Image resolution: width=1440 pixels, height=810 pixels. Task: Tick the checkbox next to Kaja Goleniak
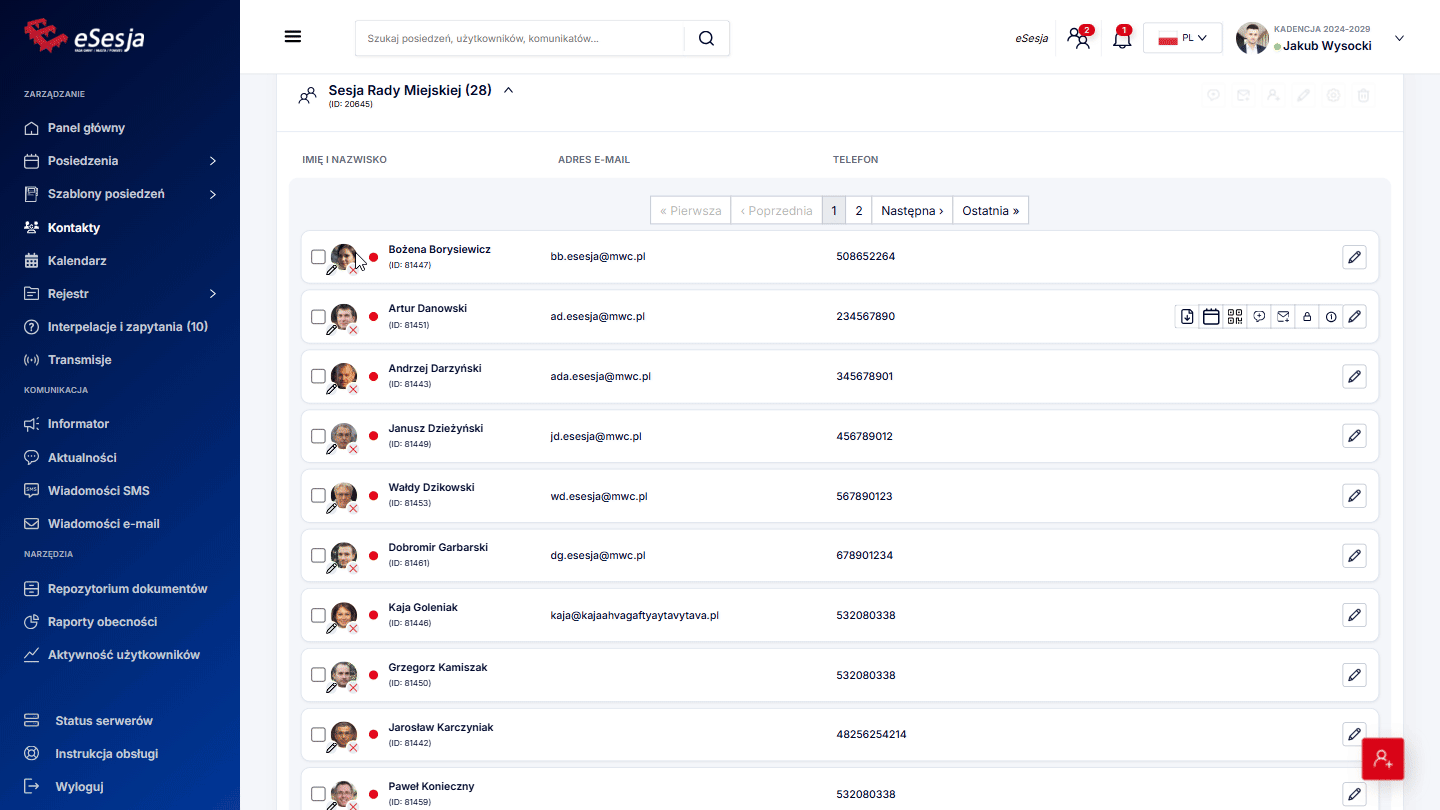[318, 615]
